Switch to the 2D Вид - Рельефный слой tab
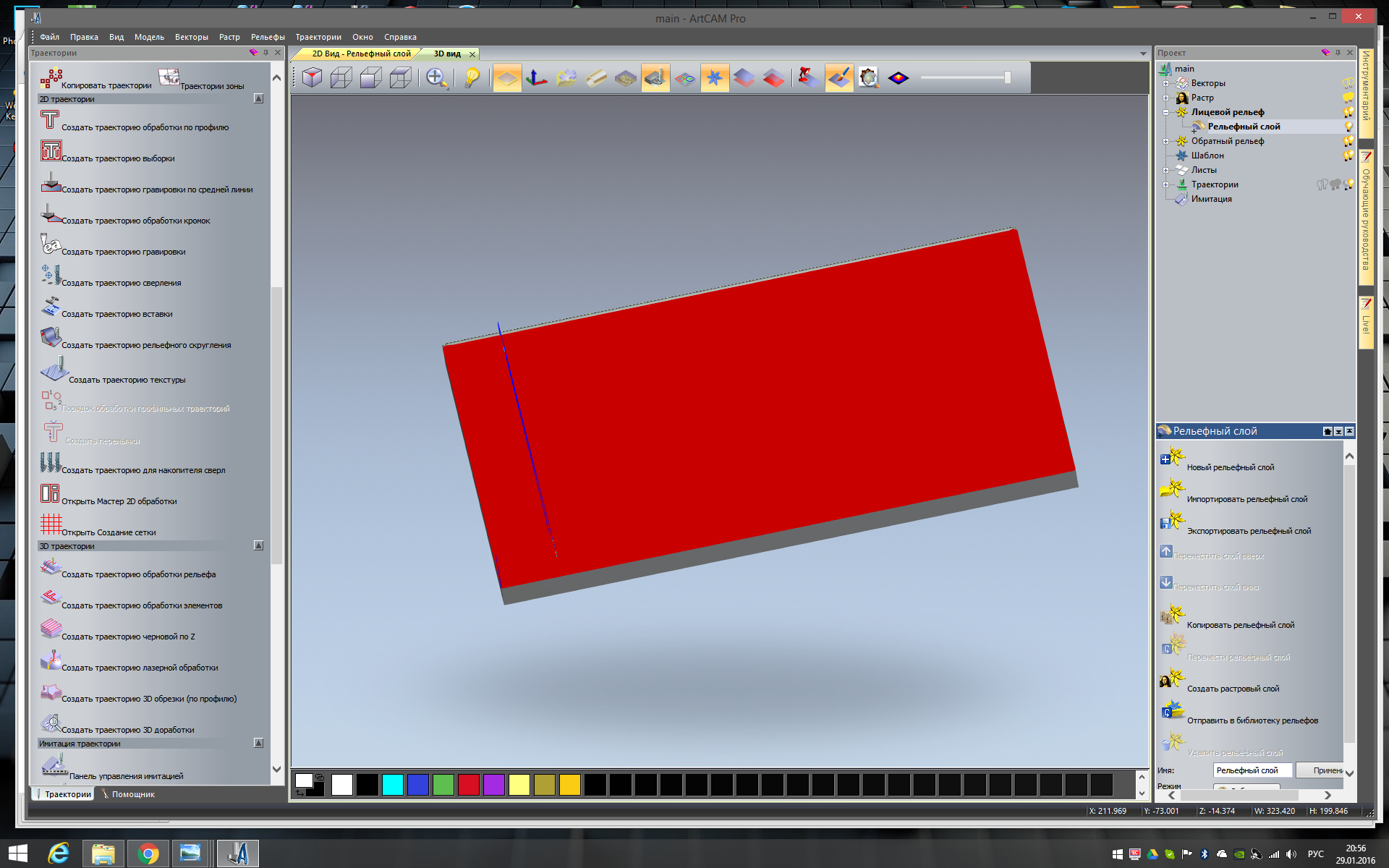The height and width of the screenshot is (868, 1389). click(x=360, y=54)
